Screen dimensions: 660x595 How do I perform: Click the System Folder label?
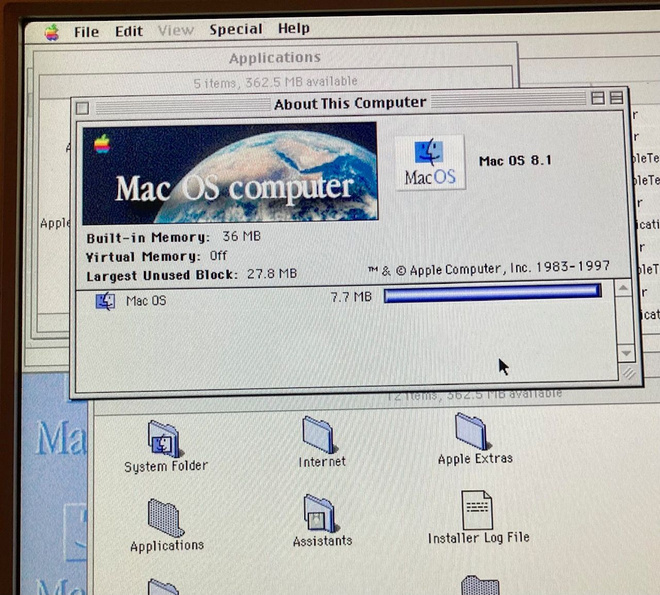click(x=166, y=466)
